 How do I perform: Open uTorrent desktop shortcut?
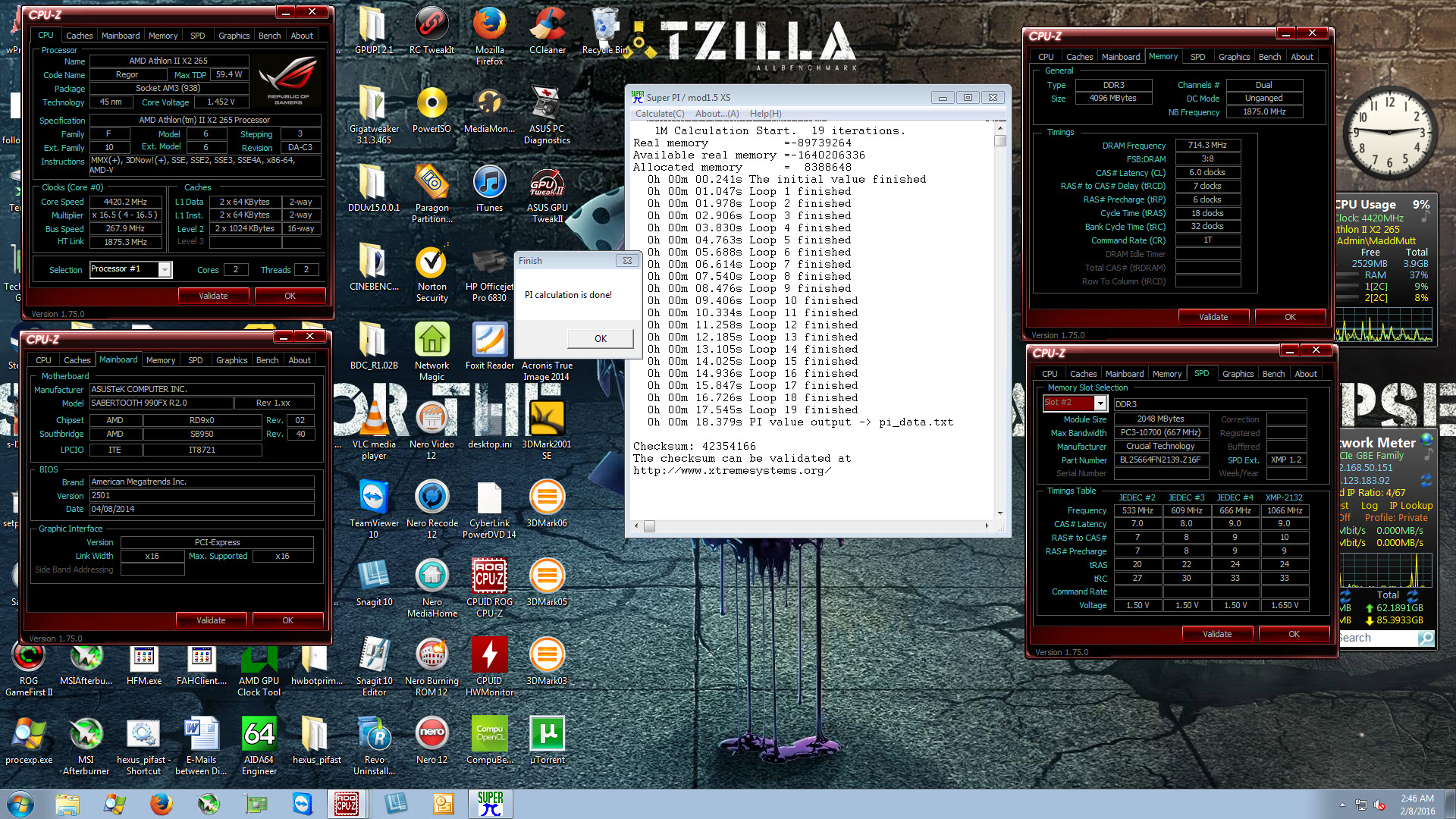(x=547, y=740)
